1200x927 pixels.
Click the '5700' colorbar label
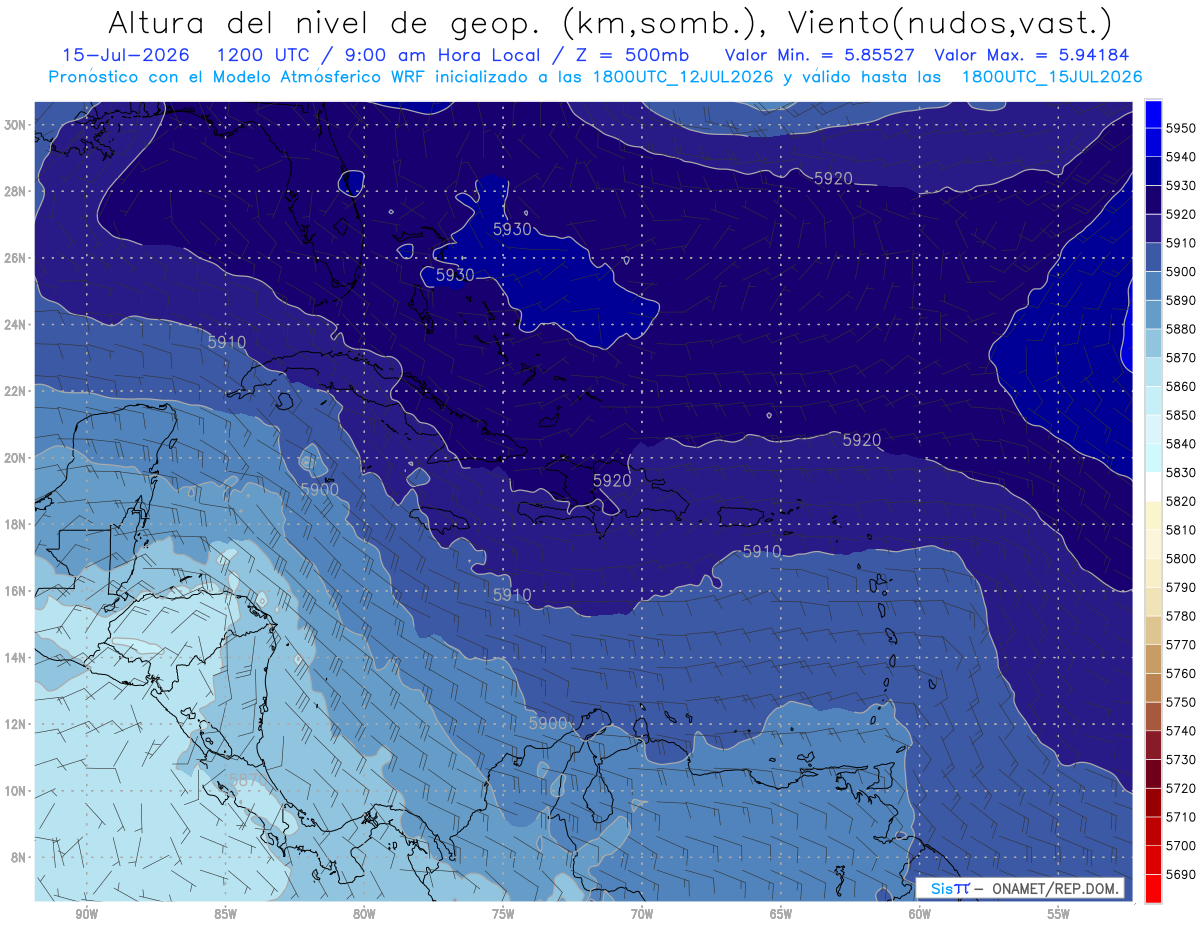(1181, 845)
